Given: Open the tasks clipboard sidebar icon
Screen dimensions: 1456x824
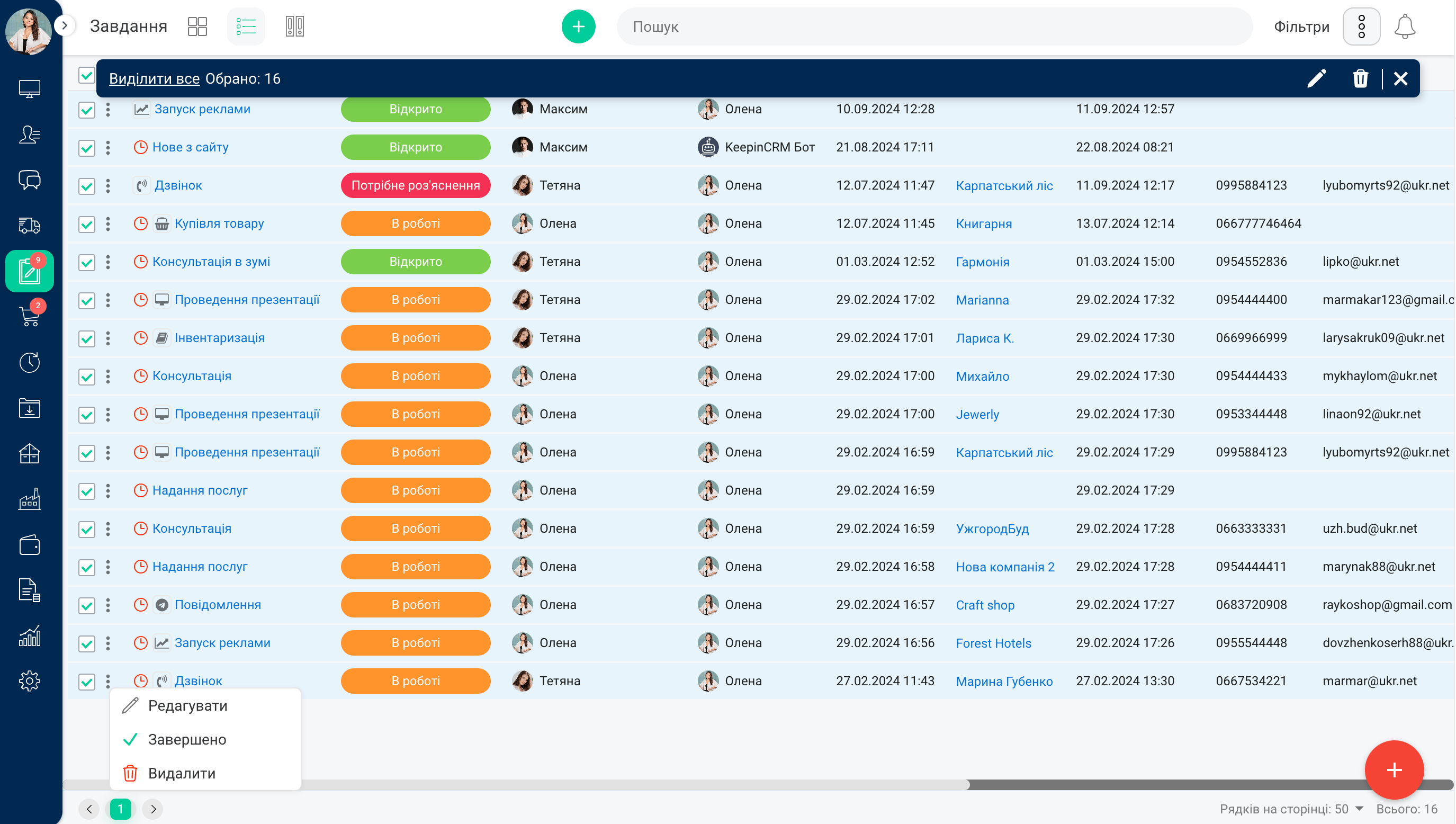Looking at the screenshot, I should [x=30, y=271].
